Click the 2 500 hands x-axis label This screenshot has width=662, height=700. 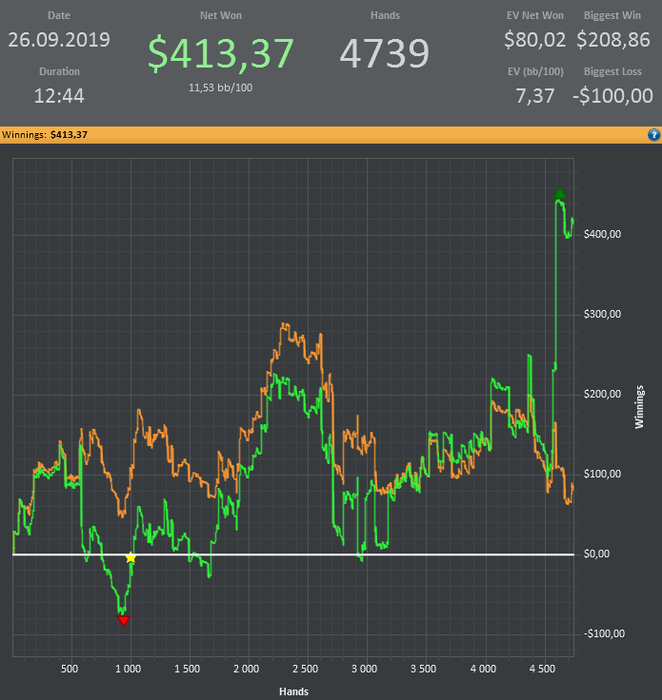coord(305,669)
